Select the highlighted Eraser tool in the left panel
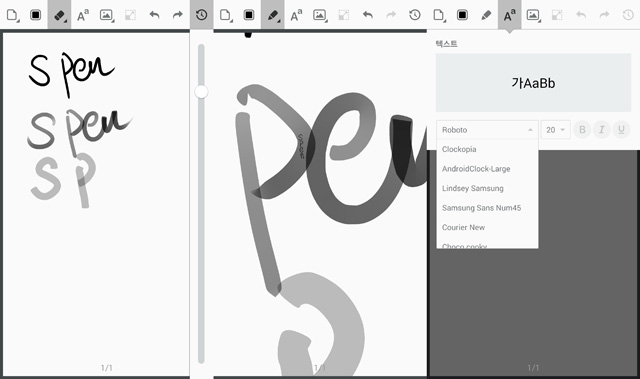The image size is (640, 379). coord(59,15)
